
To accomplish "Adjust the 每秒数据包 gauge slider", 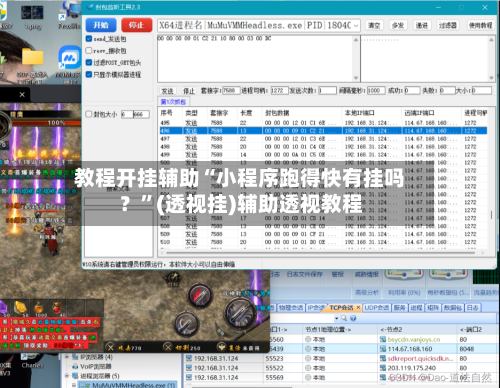I will coord(448,274).
